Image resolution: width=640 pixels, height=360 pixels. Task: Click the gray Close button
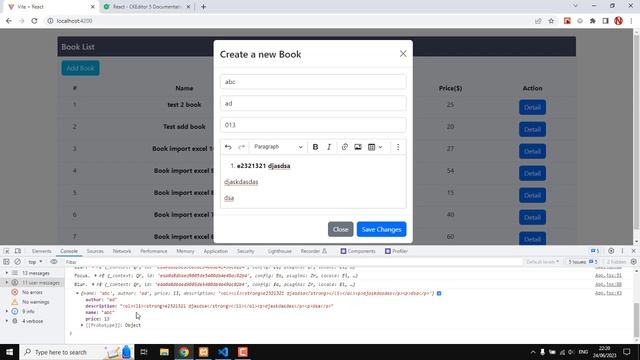click(x=340, y=229)
